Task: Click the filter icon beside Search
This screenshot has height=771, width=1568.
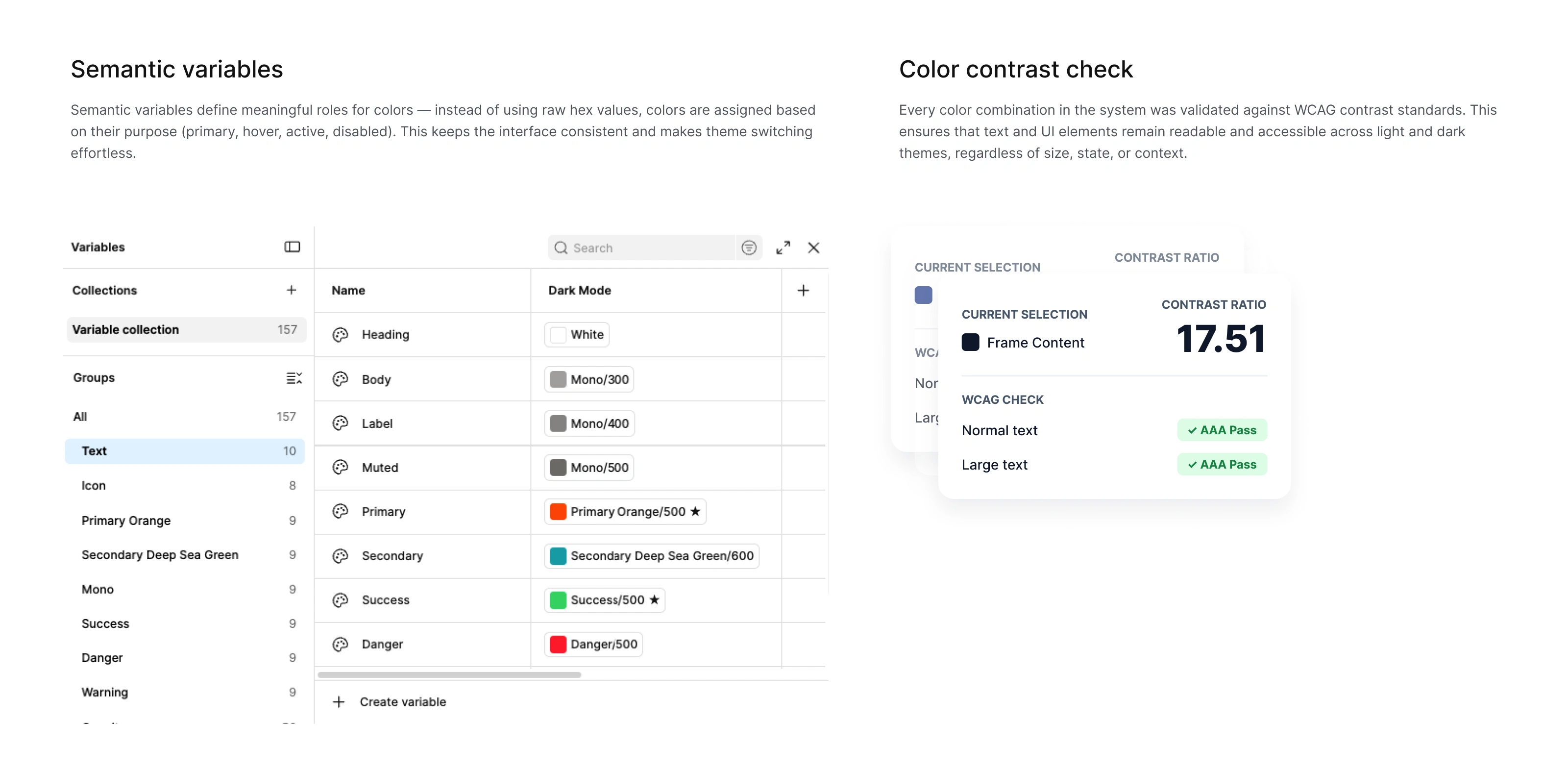Action: point(749,248)
